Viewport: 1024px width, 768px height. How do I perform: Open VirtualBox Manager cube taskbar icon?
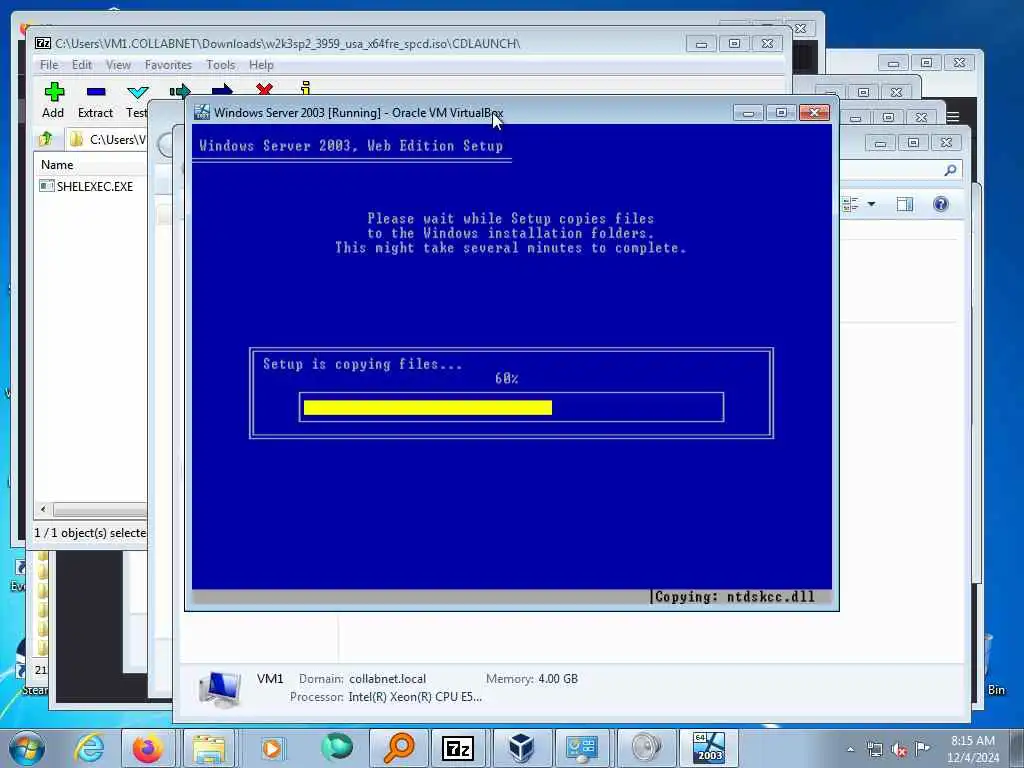[x=521, y=748]
